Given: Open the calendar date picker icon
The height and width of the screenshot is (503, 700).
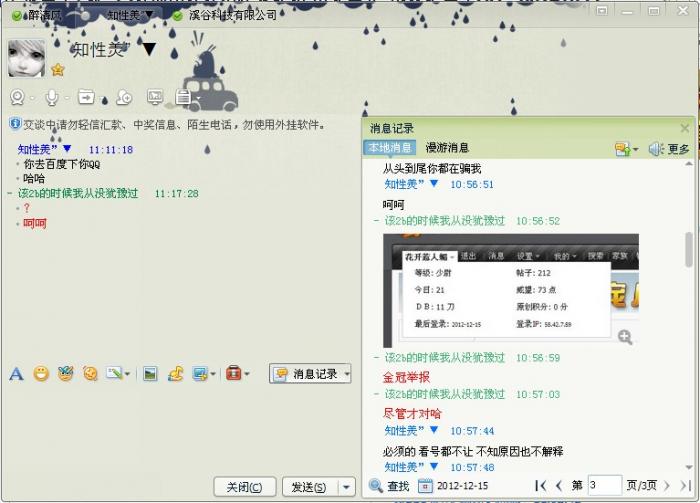Looking at the screenshot, I should [x=425, y=485].
